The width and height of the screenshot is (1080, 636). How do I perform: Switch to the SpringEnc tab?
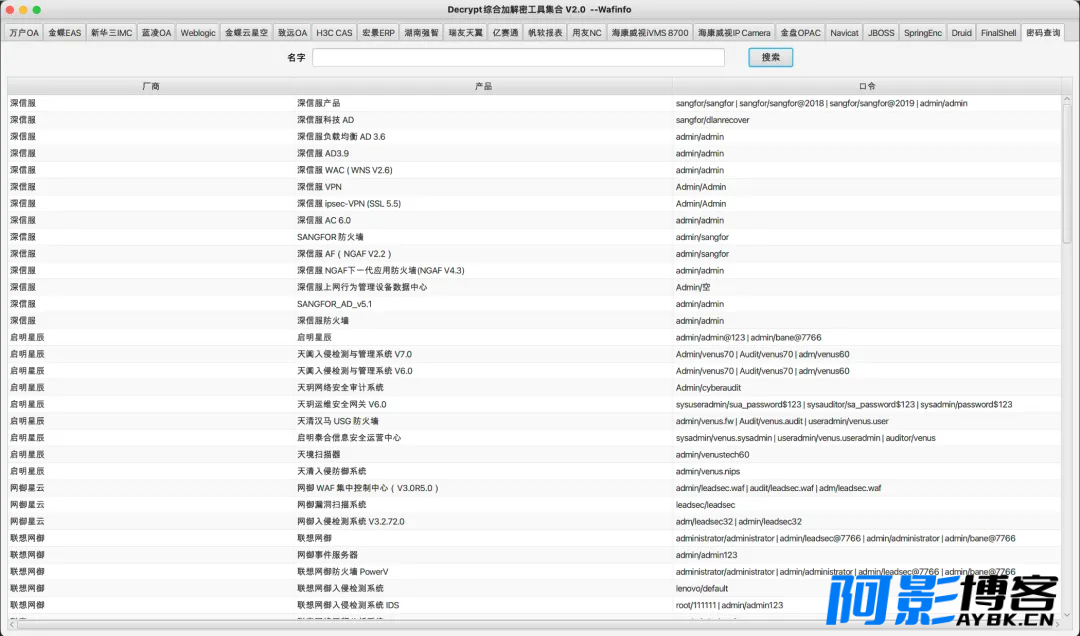point(922,32)
